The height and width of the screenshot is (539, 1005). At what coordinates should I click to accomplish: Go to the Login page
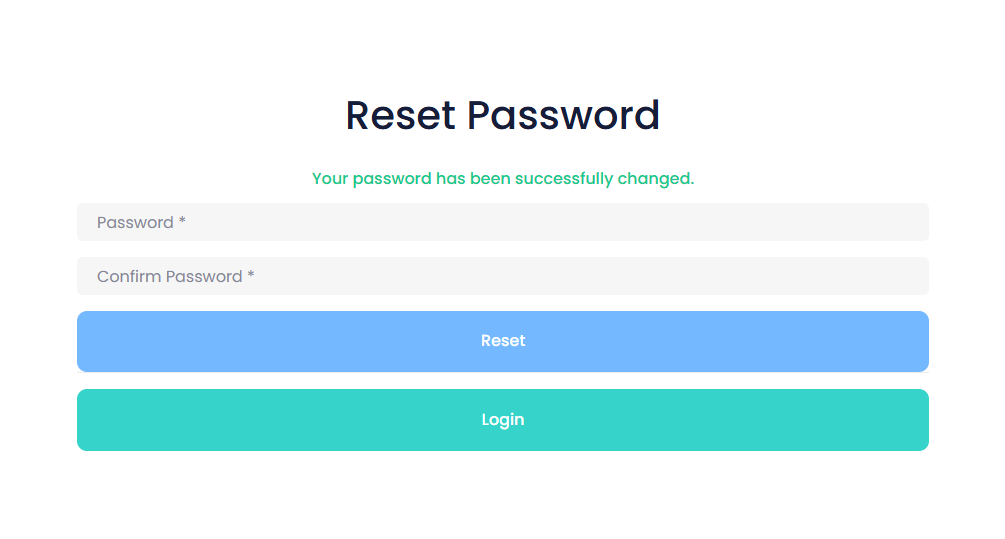click(502, 420)
